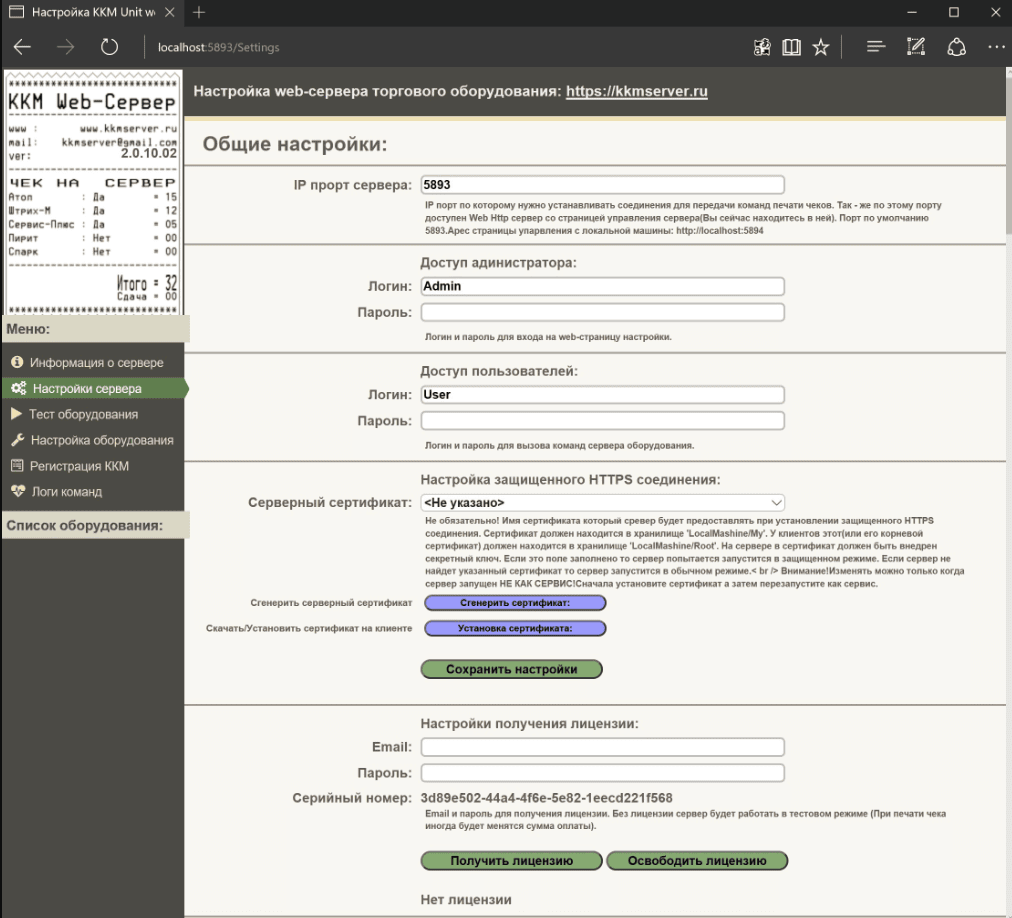Click Получить лицензию button
1012x918 pixels.
(511, 860)
